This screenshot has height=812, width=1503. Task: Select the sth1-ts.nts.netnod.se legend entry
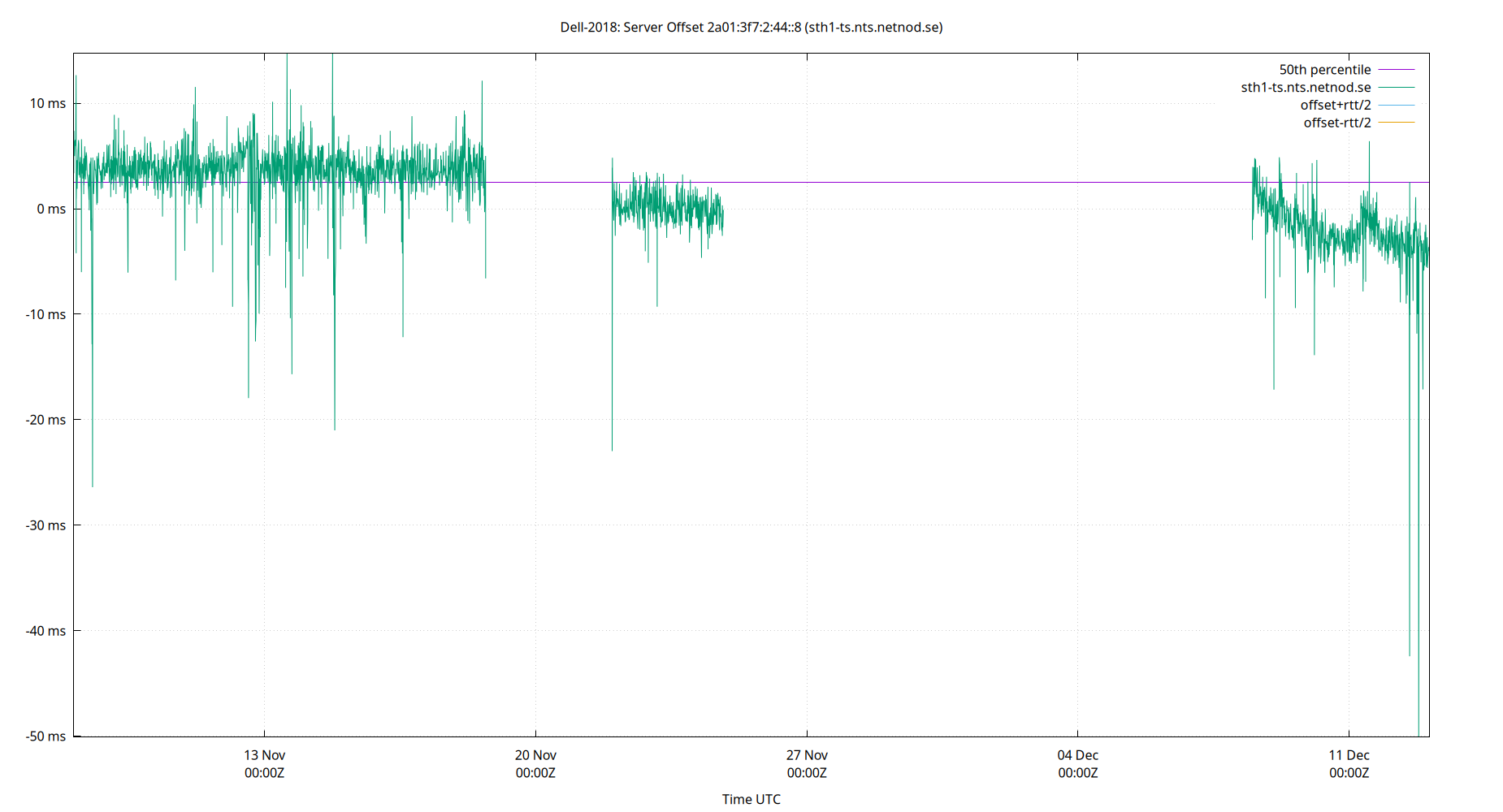[x=1305, y=87]
